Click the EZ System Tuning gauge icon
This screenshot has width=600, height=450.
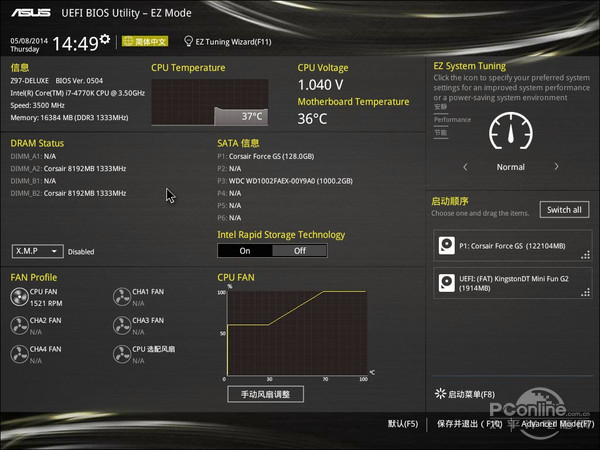[511, 131]
